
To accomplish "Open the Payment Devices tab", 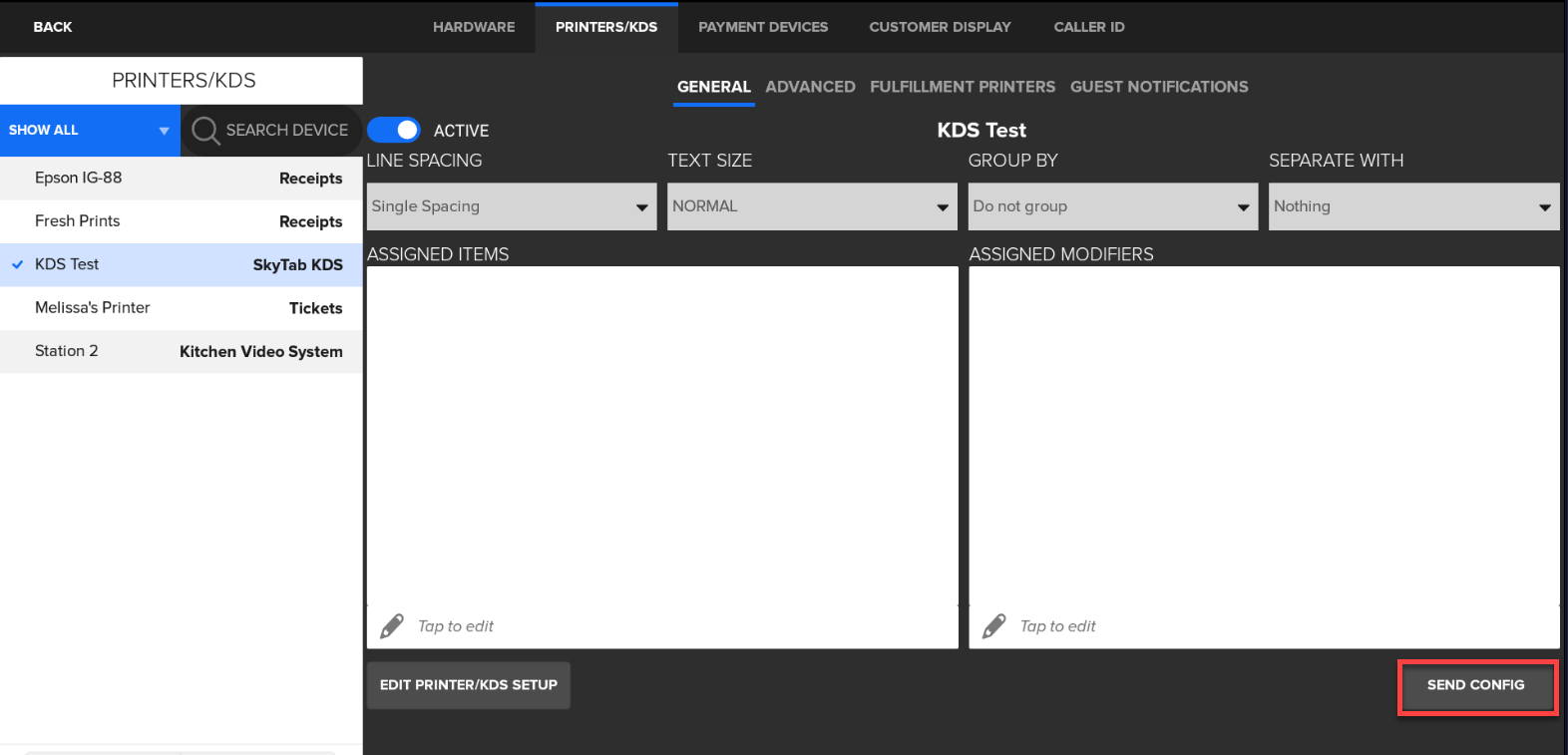I will 763,27.
